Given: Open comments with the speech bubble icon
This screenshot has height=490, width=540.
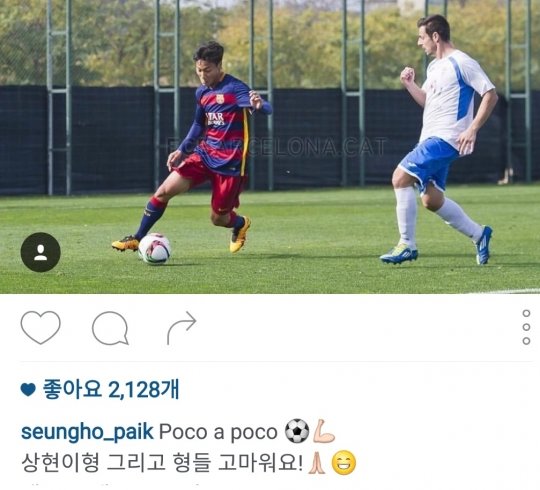Looking at the screenshot, I should tap(111, 328).
